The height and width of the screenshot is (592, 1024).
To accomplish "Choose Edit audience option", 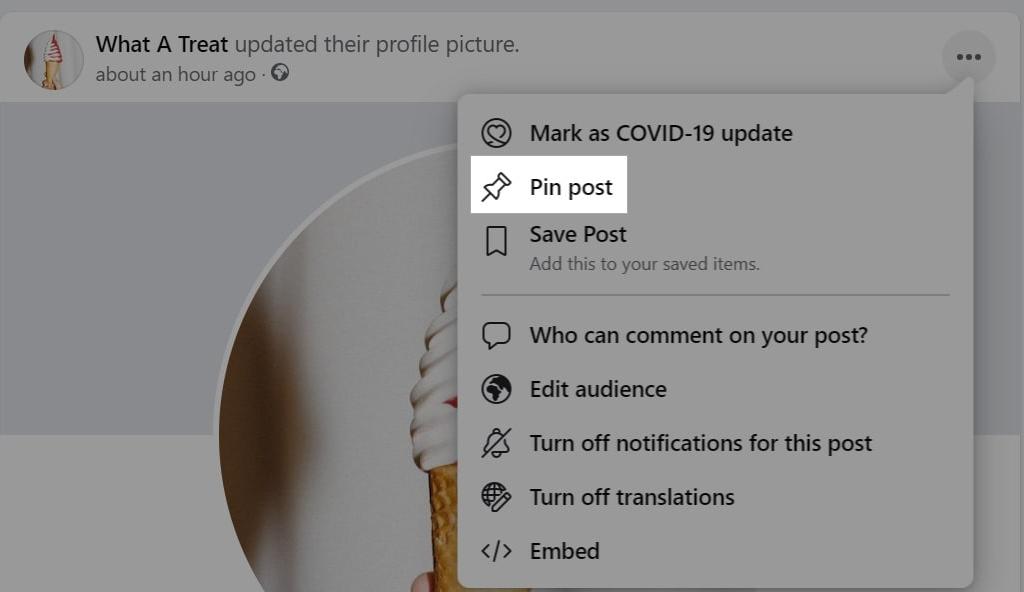I will tap(598, 389).
